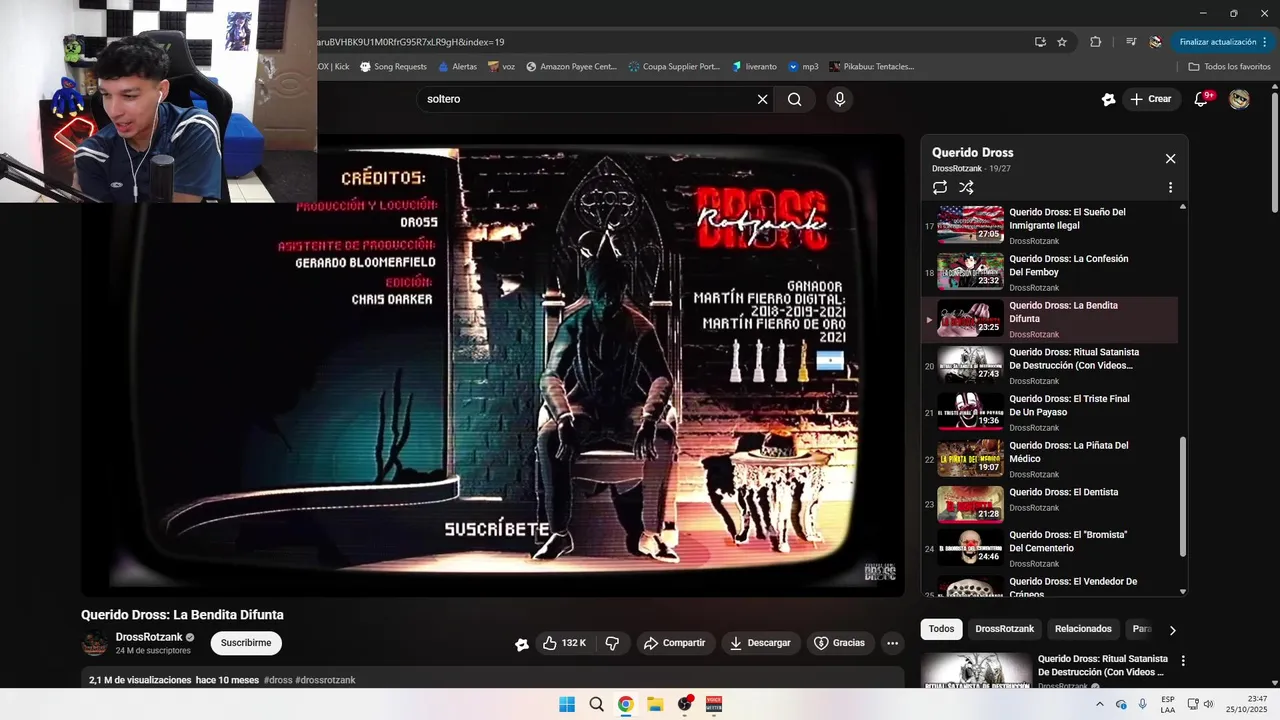Image resolution: width=1280 pixels, height=720 pixels.
Task: Like the video with thumbs up
Action: point(564,643)
